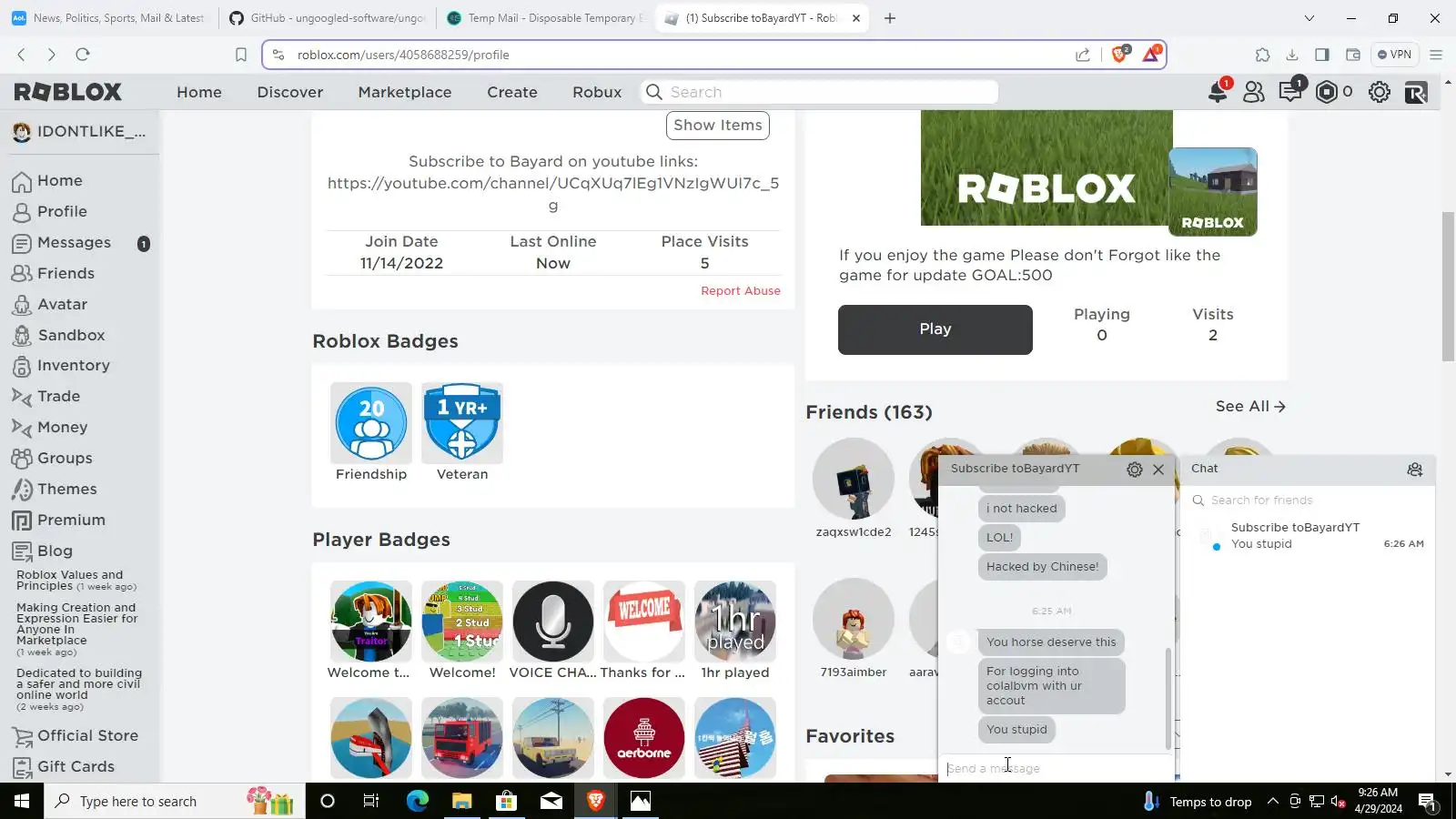This screenshot has height=819, width=1456.
Task: Switch to the News, Politics, Sports tab
Action: pyautogui.click(x=109, y=18)
